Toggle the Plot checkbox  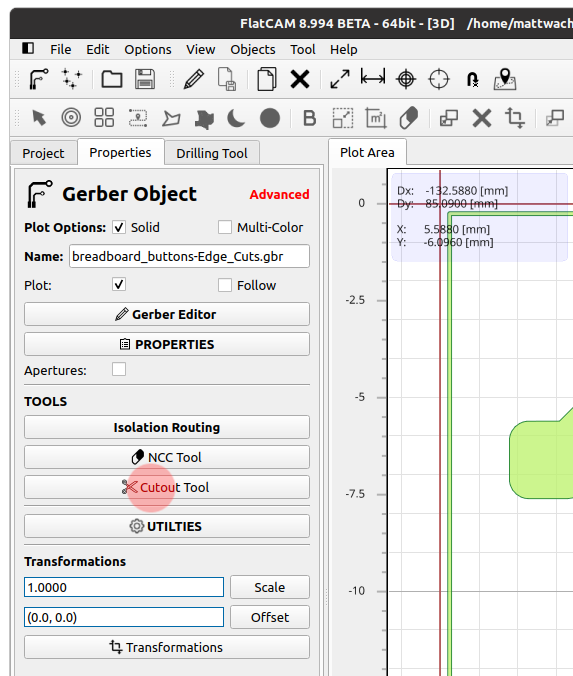coord(119,285)
